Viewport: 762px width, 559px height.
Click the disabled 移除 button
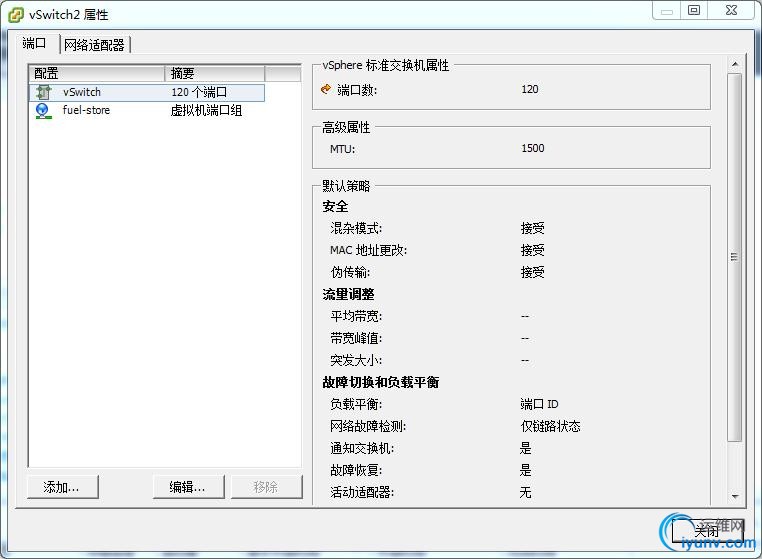[x=266, y=487]
